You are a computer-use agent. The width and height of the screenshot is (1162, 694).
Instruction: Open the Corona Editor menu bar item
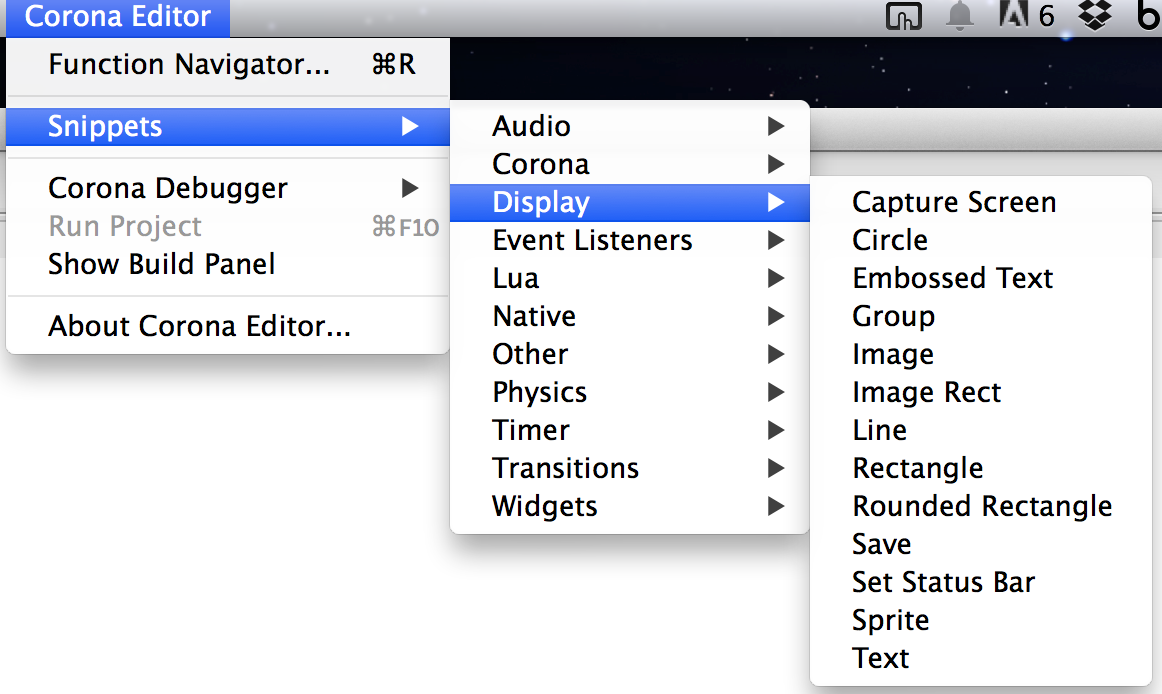(118, 17)
